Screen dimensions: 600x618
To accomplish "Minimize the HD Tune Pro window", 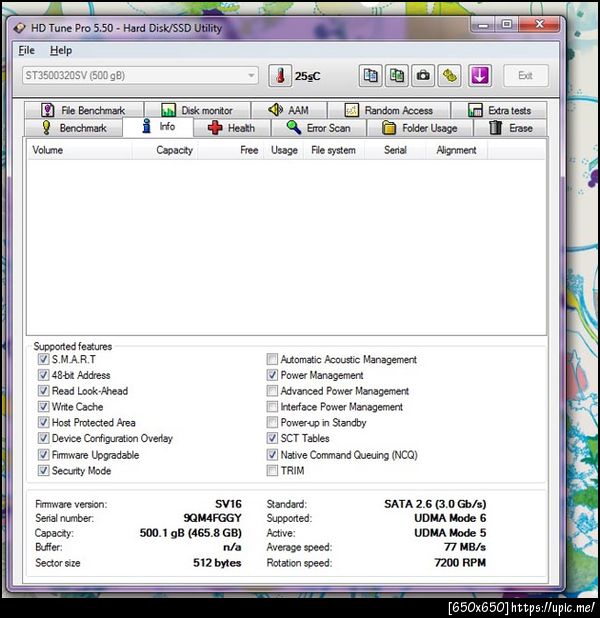I will click(x=483, y=25).
